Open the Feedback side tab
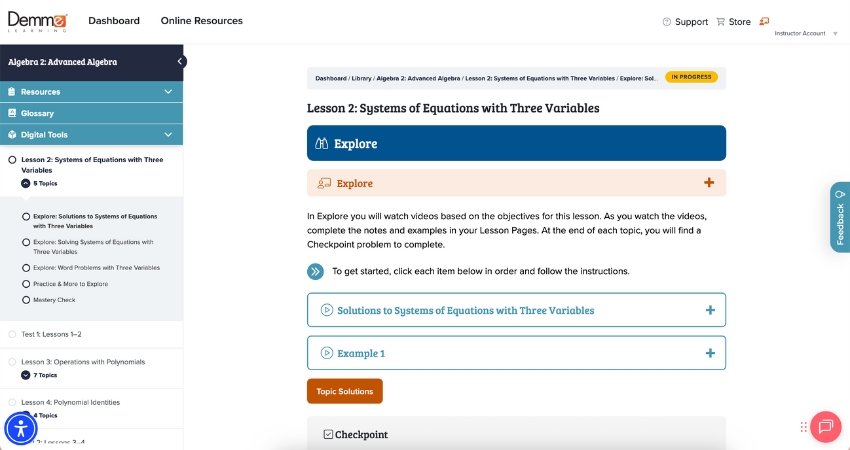Screen dimensions: 850x450 (839, 217)
